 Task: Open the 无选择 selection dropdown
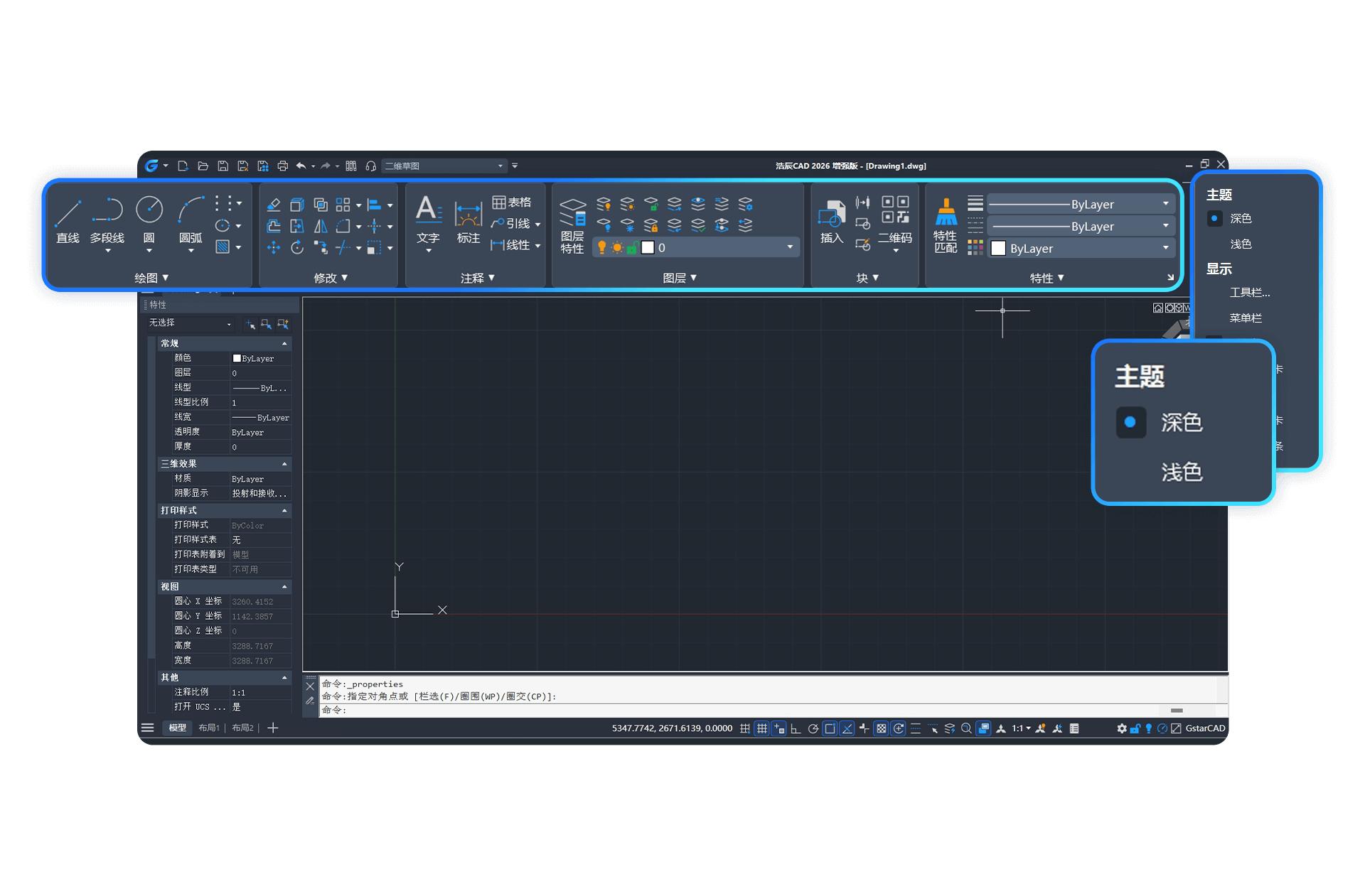[191, 323]
